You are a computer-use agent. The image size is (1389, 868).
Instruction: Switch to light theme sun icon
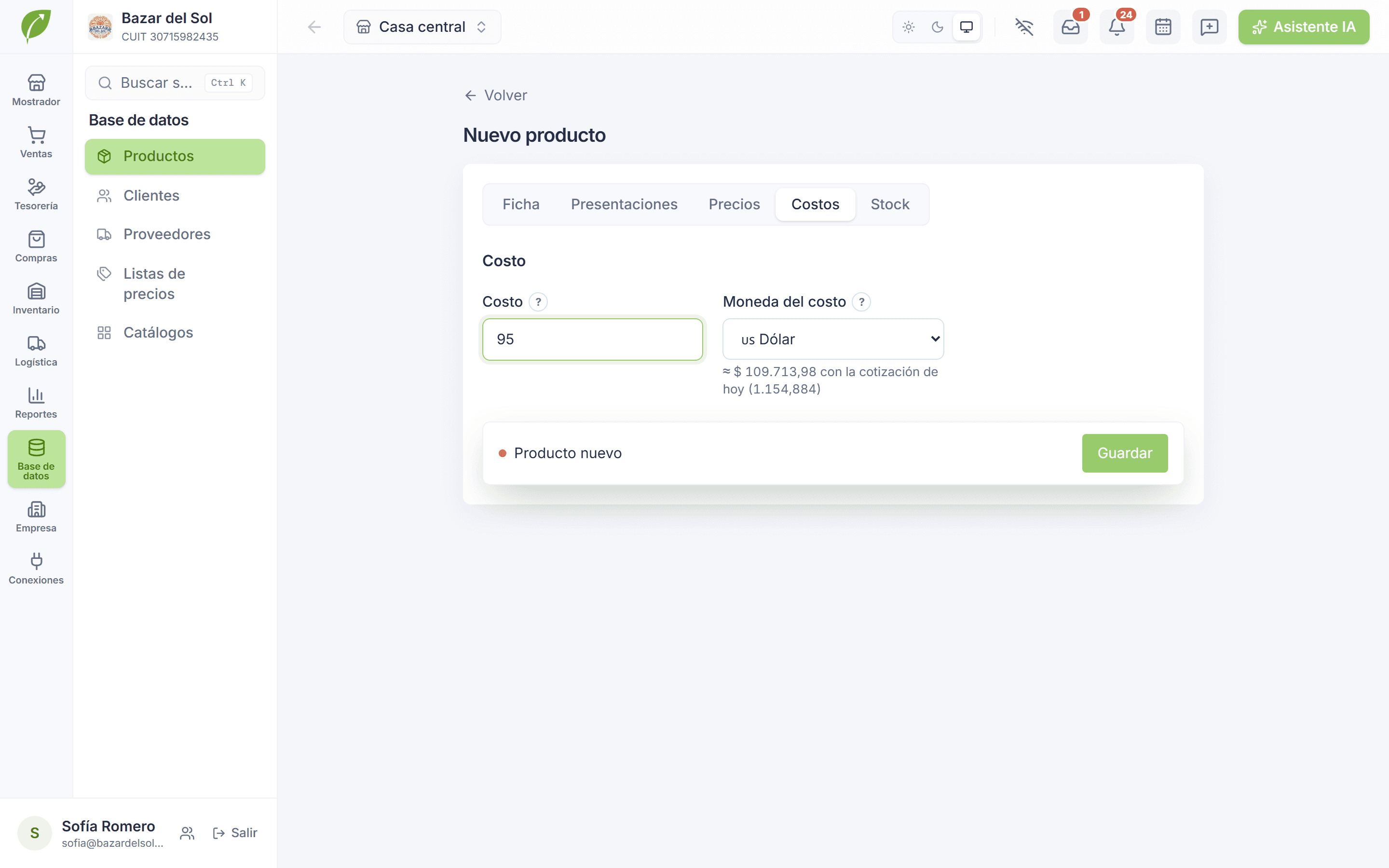[x=909, y=27]
